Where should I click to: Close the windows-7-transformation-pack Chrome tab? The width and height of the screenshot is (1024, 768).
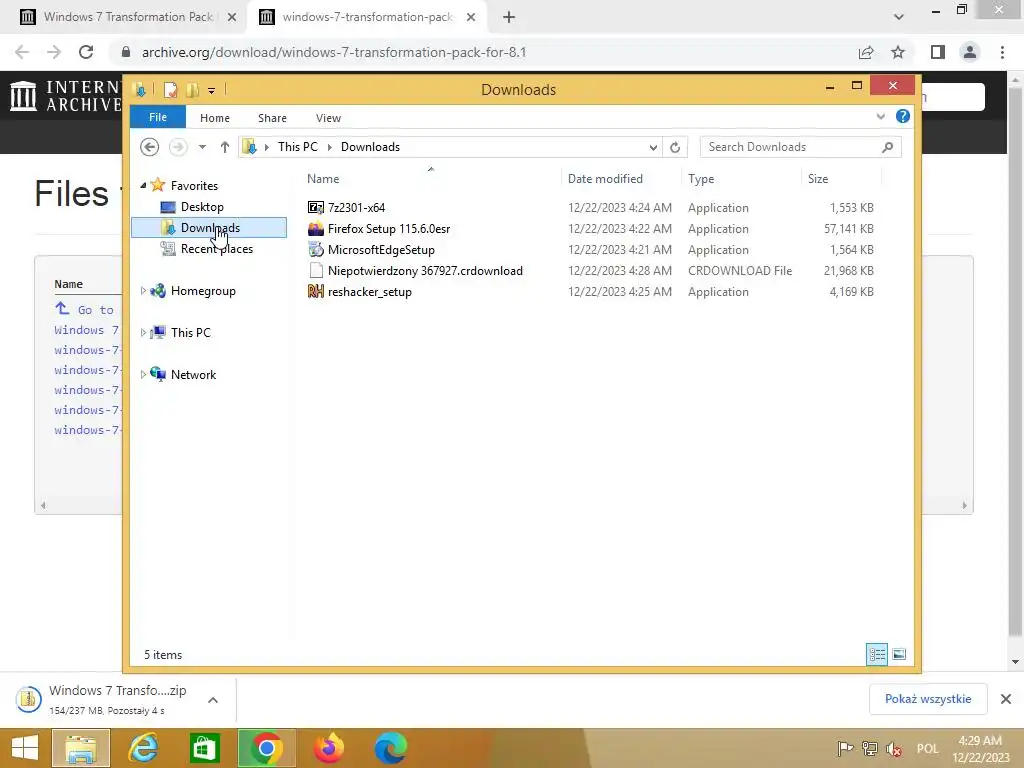pos(471,18)
